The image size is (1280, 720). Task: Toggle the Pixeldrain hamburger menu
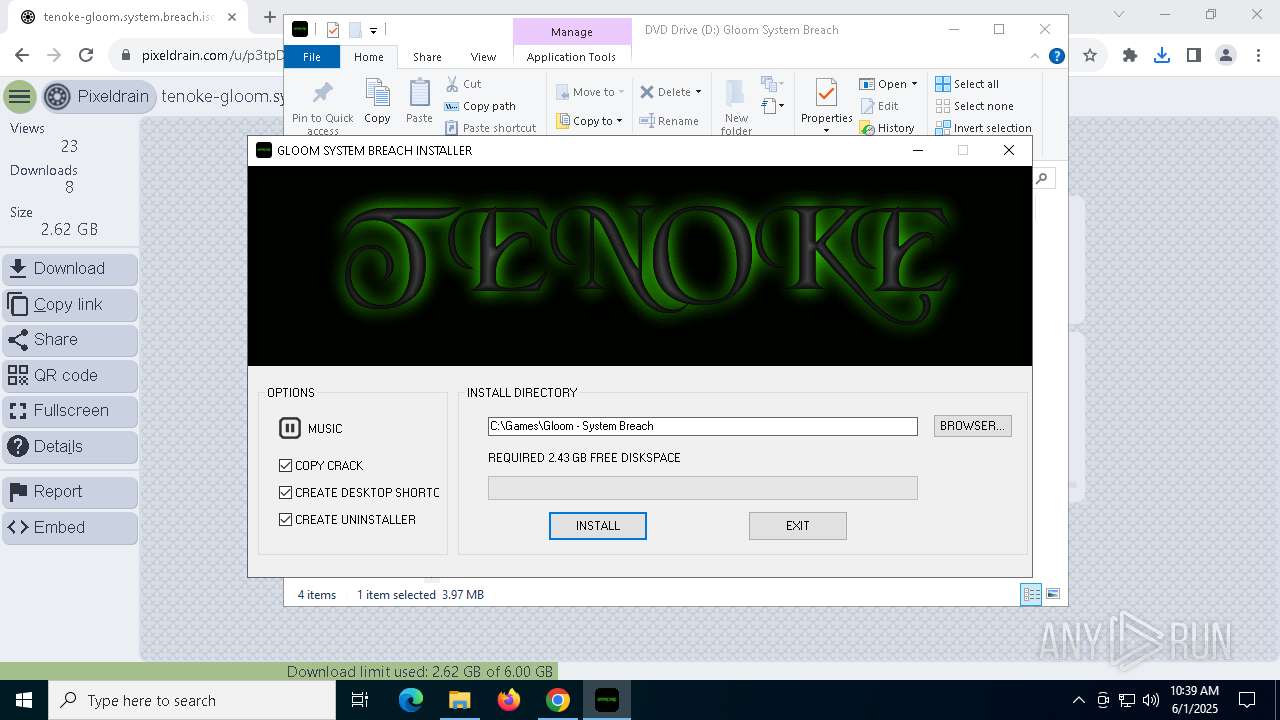19,97
